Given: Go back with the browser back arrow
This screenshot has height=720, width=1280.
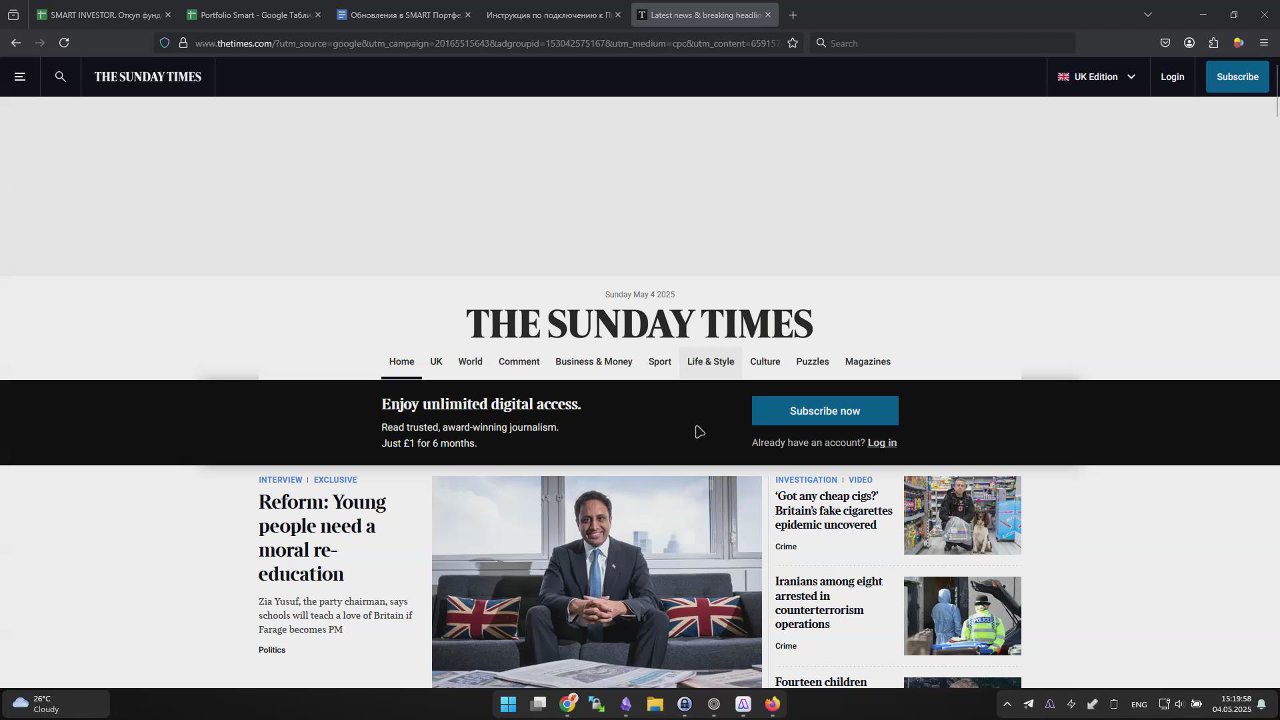Looking at the screenshot, I should coord(16,43).
